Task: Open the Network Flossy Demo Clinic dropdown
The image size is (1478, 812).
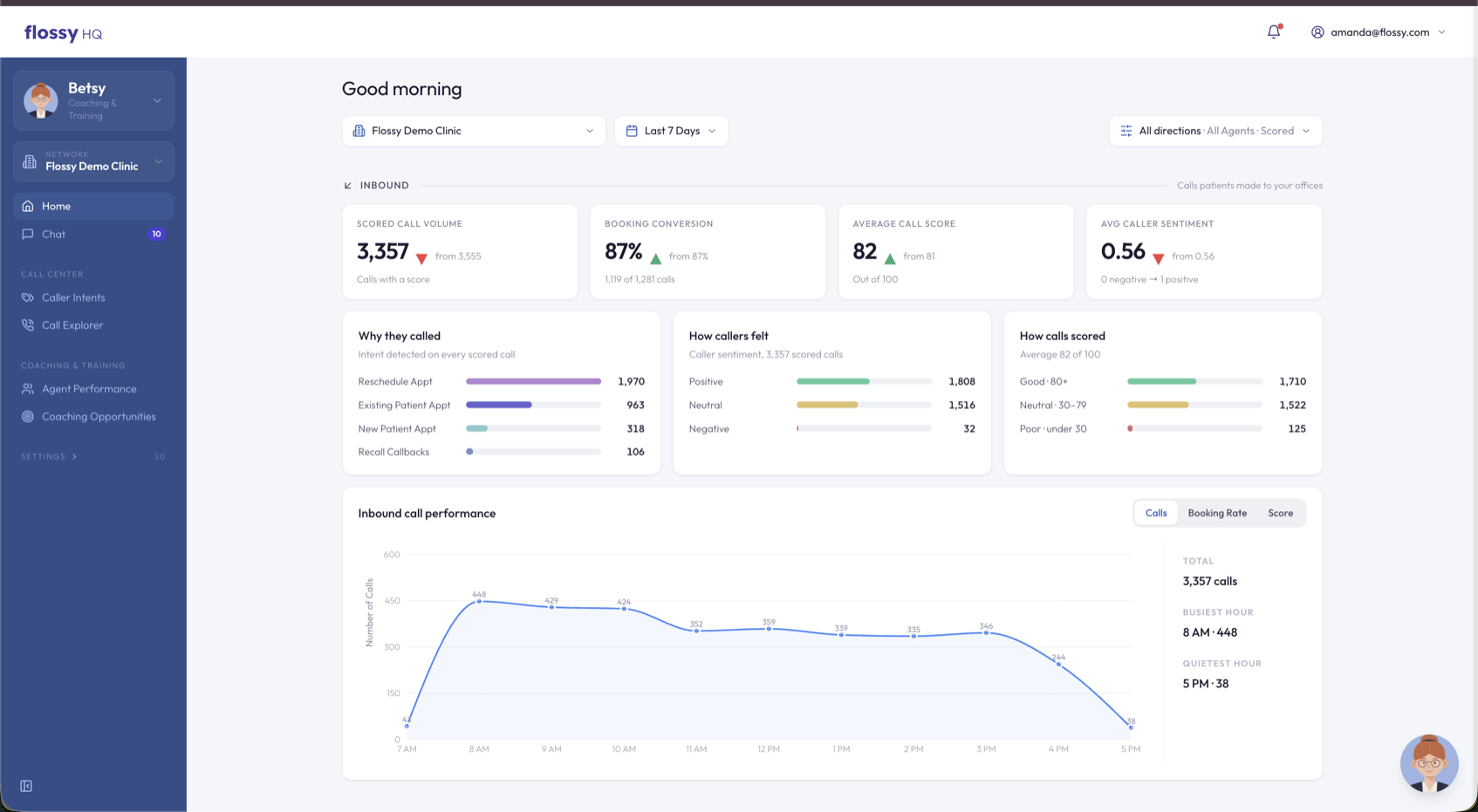Action: click(93, 161)
